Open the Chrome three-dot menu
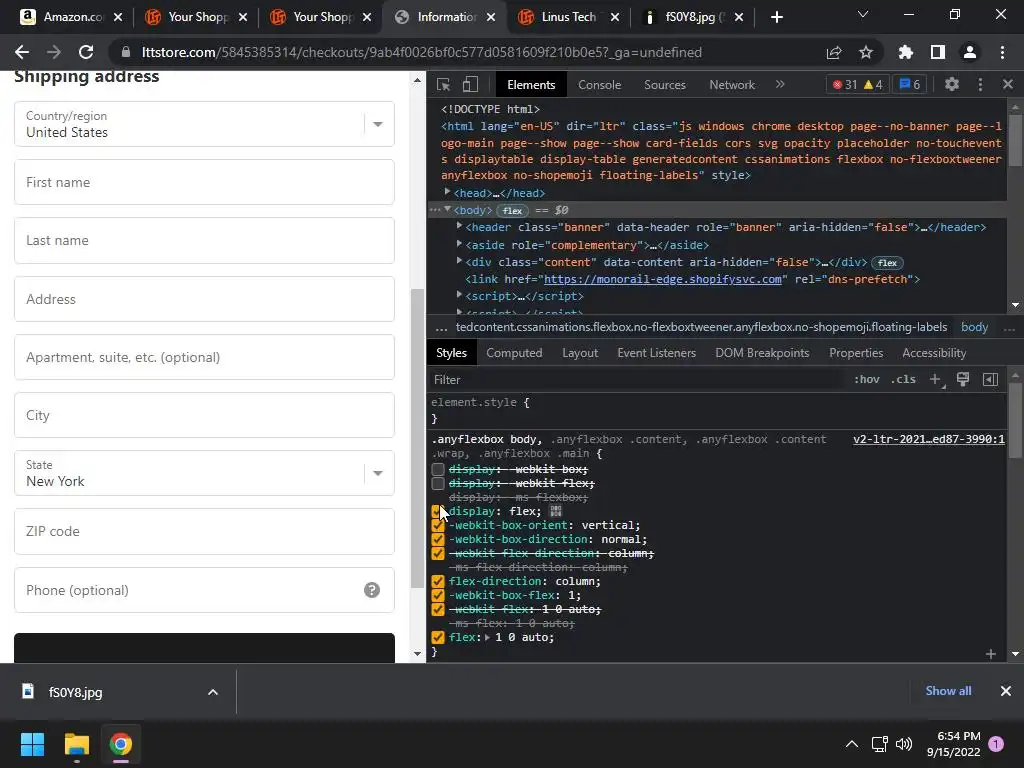The image size is (1024, 768). click(1002, 52)
